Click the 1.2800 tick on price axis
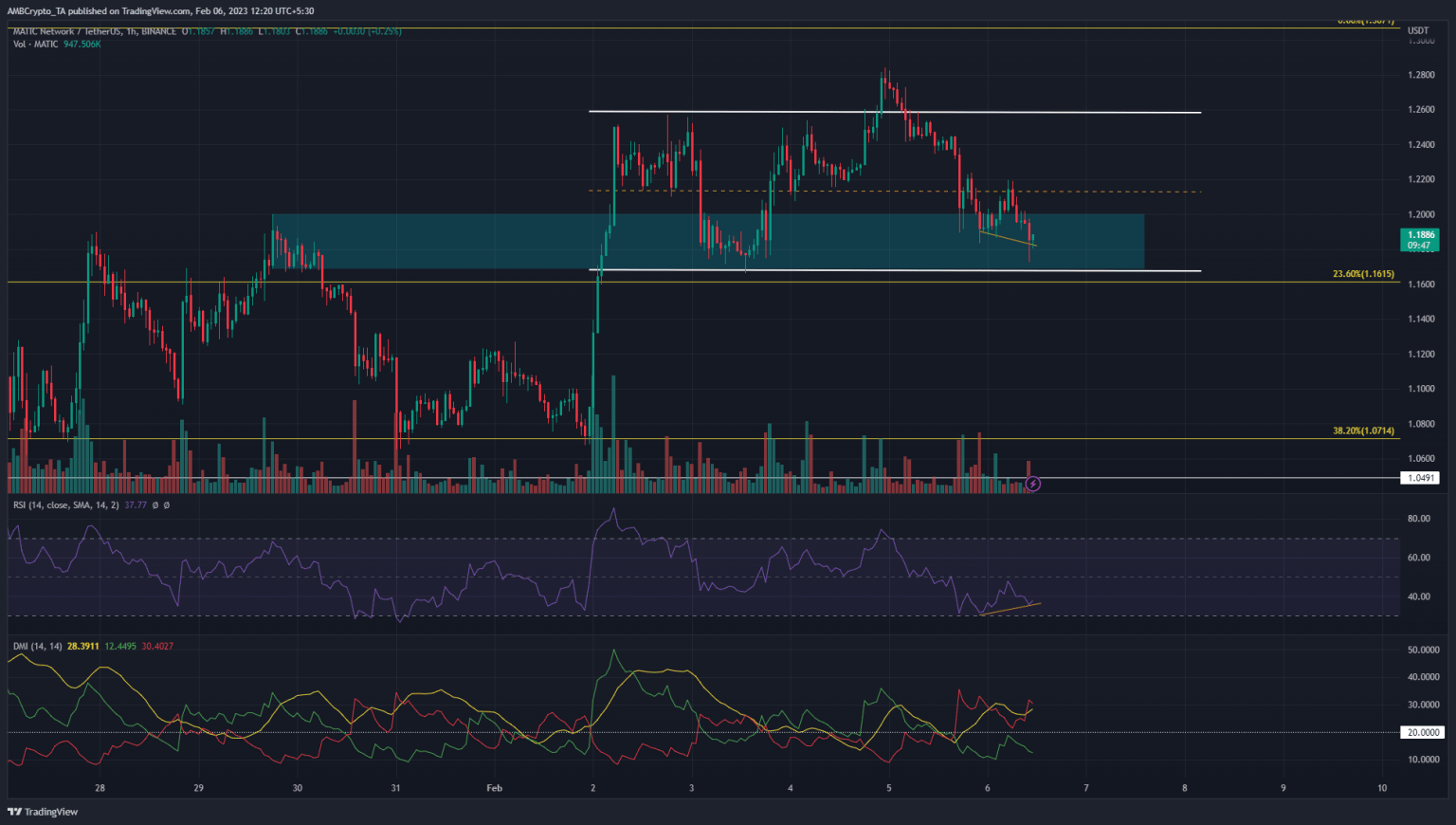 point(1420,75)
